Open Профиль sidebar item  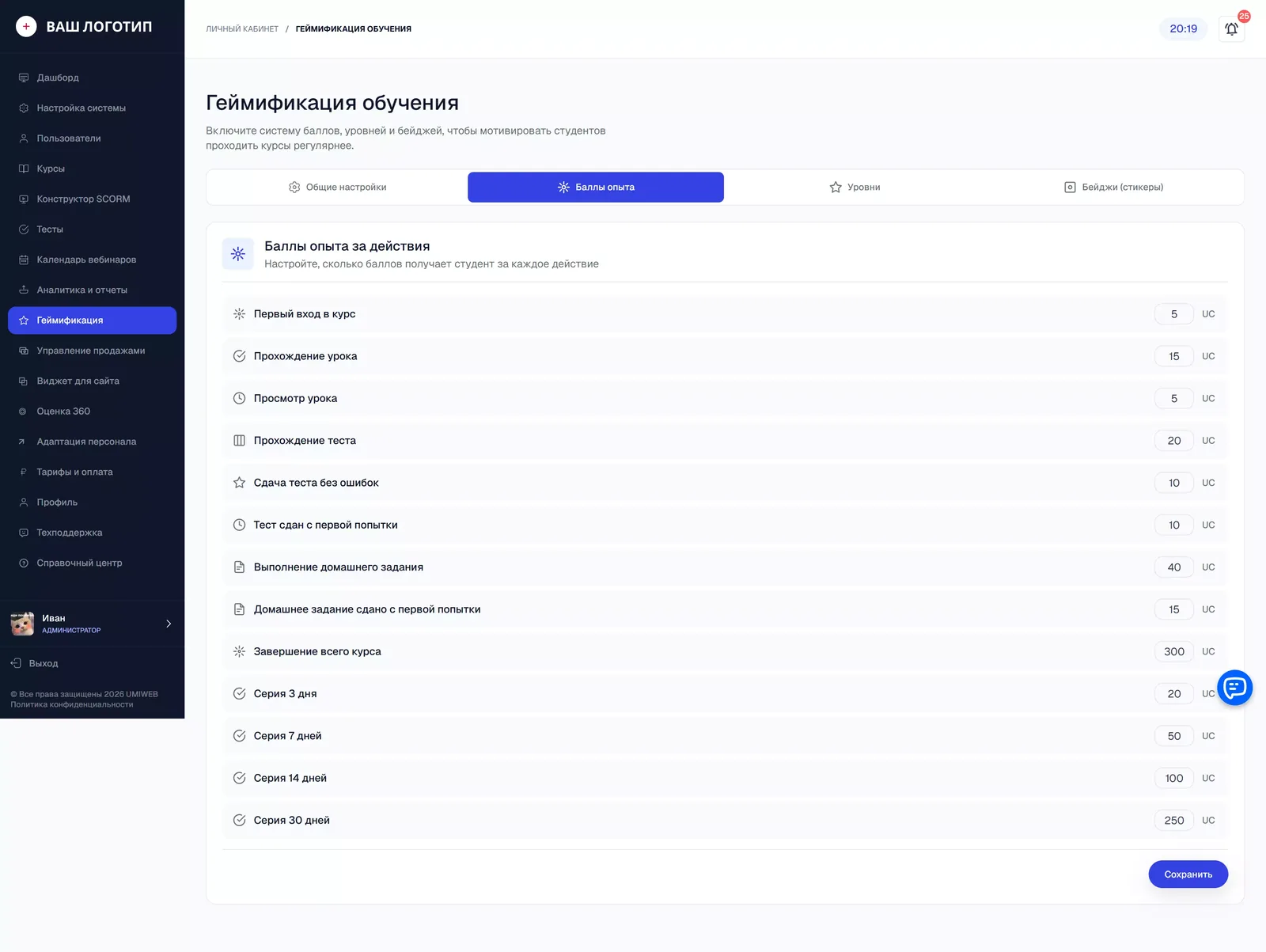point(92,503)
